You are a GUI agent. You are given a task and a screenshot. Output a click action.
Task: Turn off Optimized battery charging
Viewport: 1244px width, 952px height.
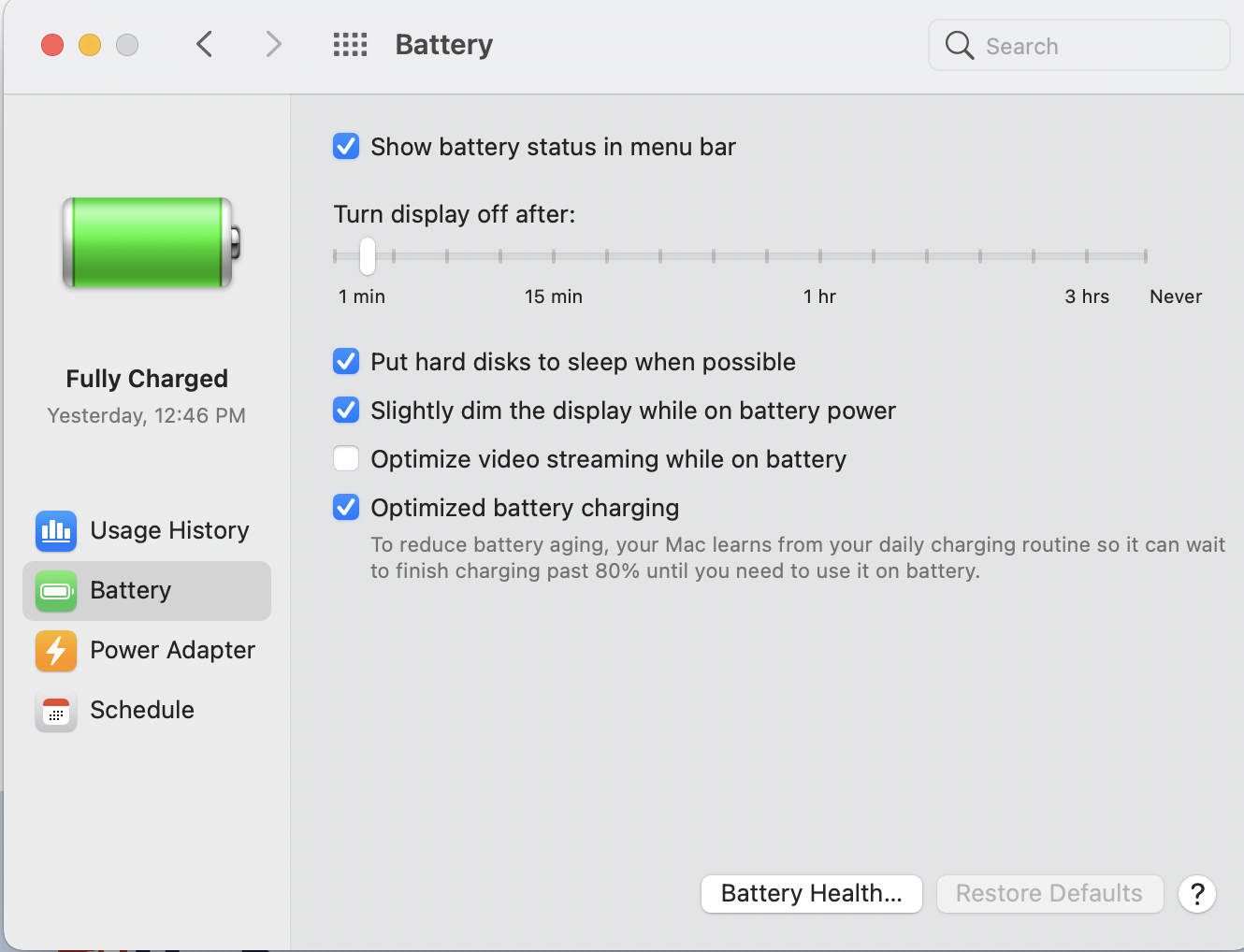click(x=346, y=508)
